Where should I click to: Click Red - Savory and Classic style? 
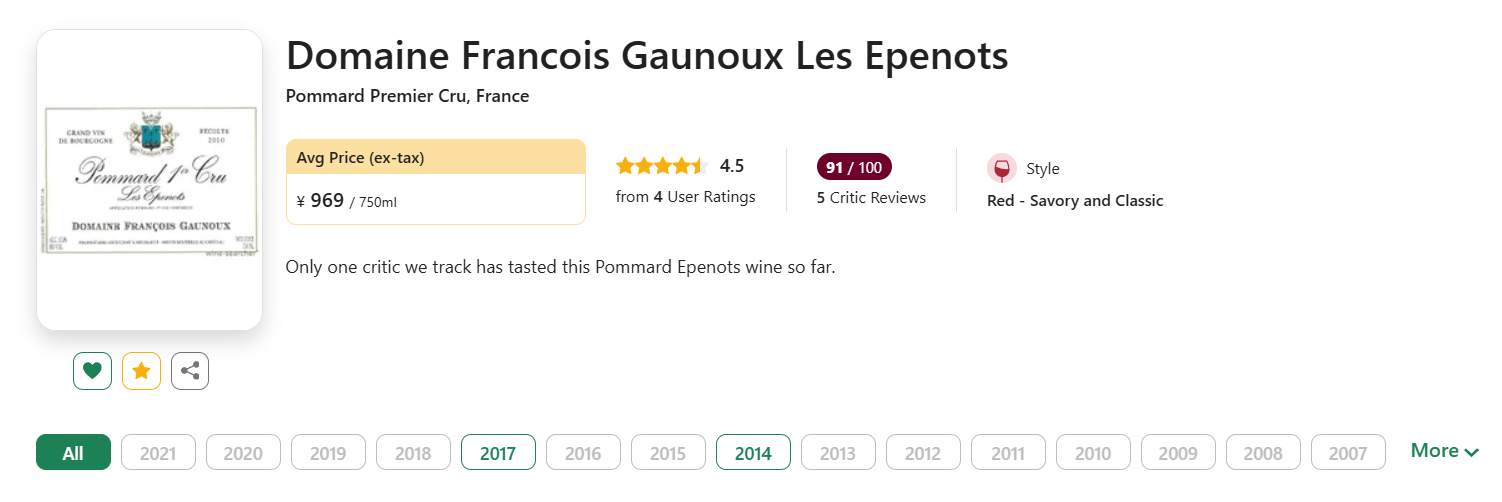(1075, 200)
